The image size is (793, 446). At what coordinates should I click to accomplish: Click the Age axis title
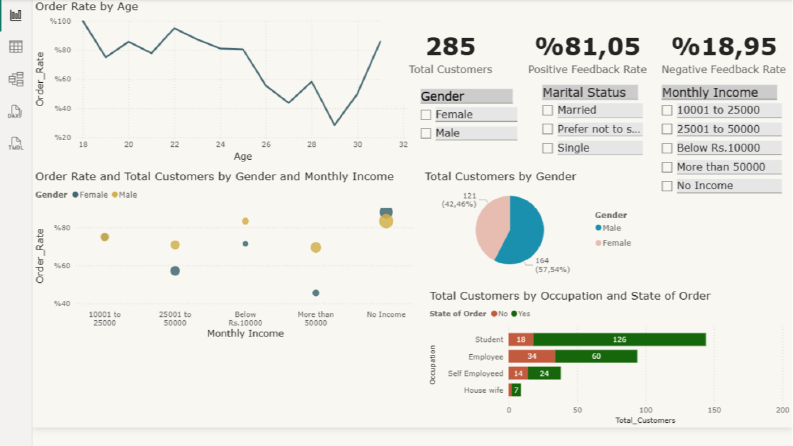coord(243,157)
